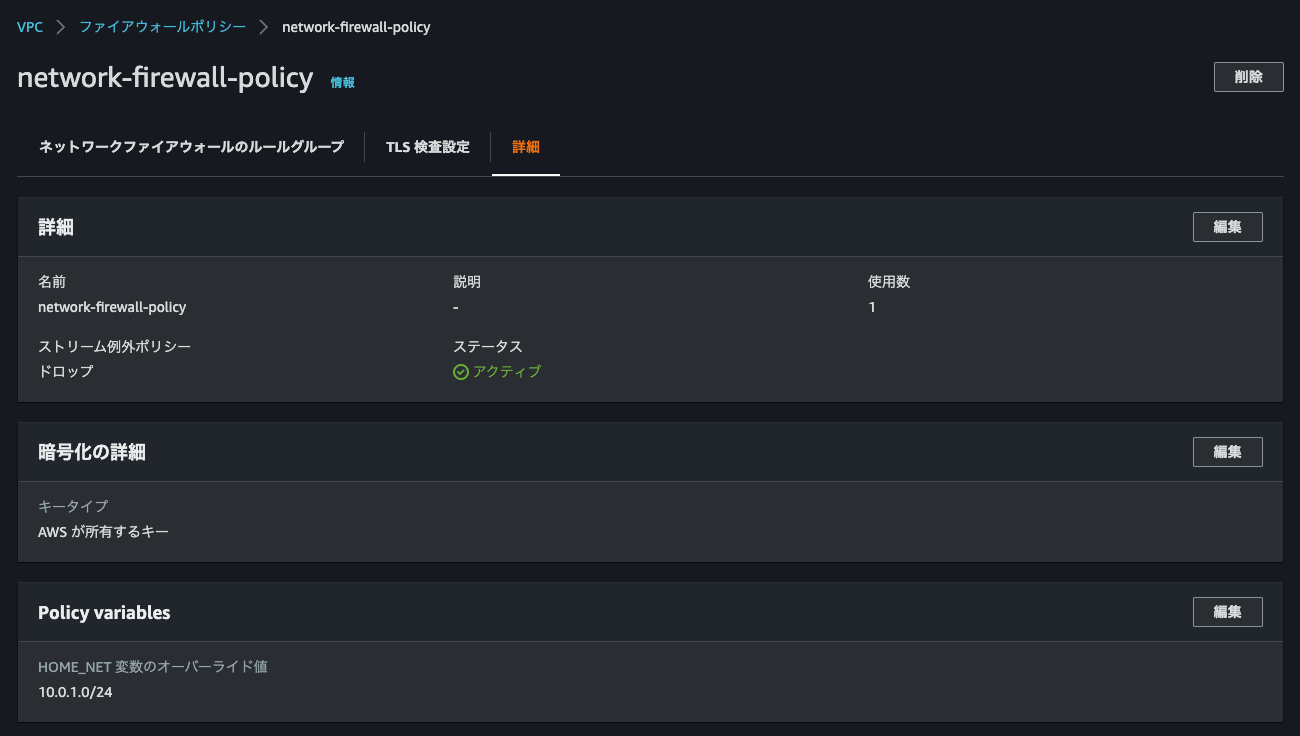The image size is (1300, 736).
Task: Open the VPC breadcrumb link
Action: [30, 27]
